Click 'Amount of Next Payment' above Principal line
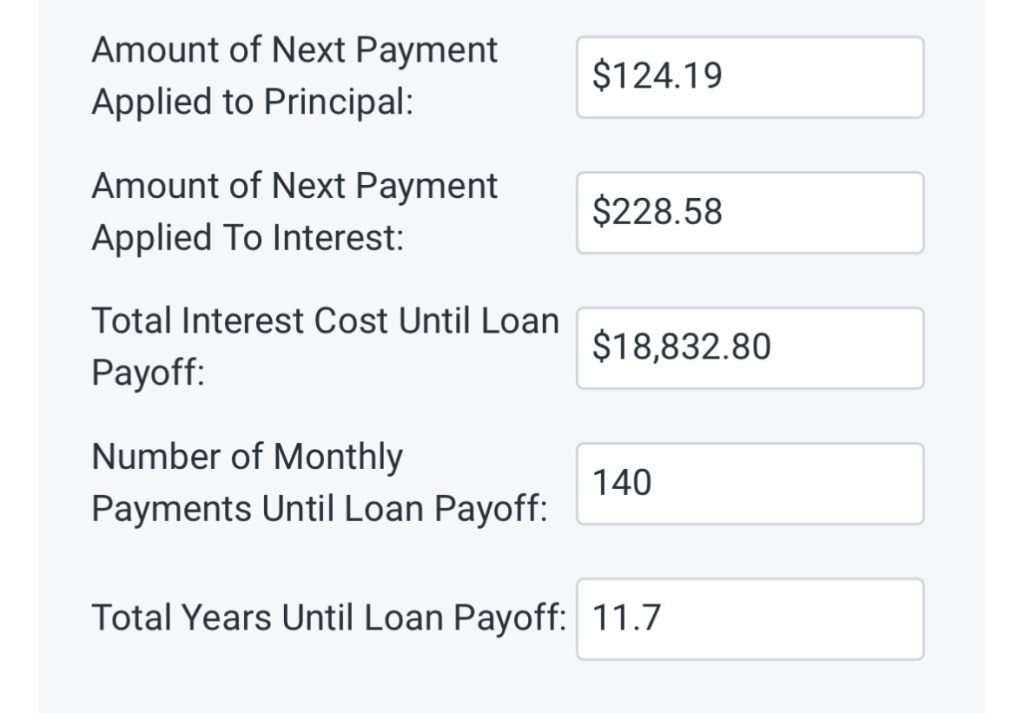 pyautogui.click(x=294, y=50)
